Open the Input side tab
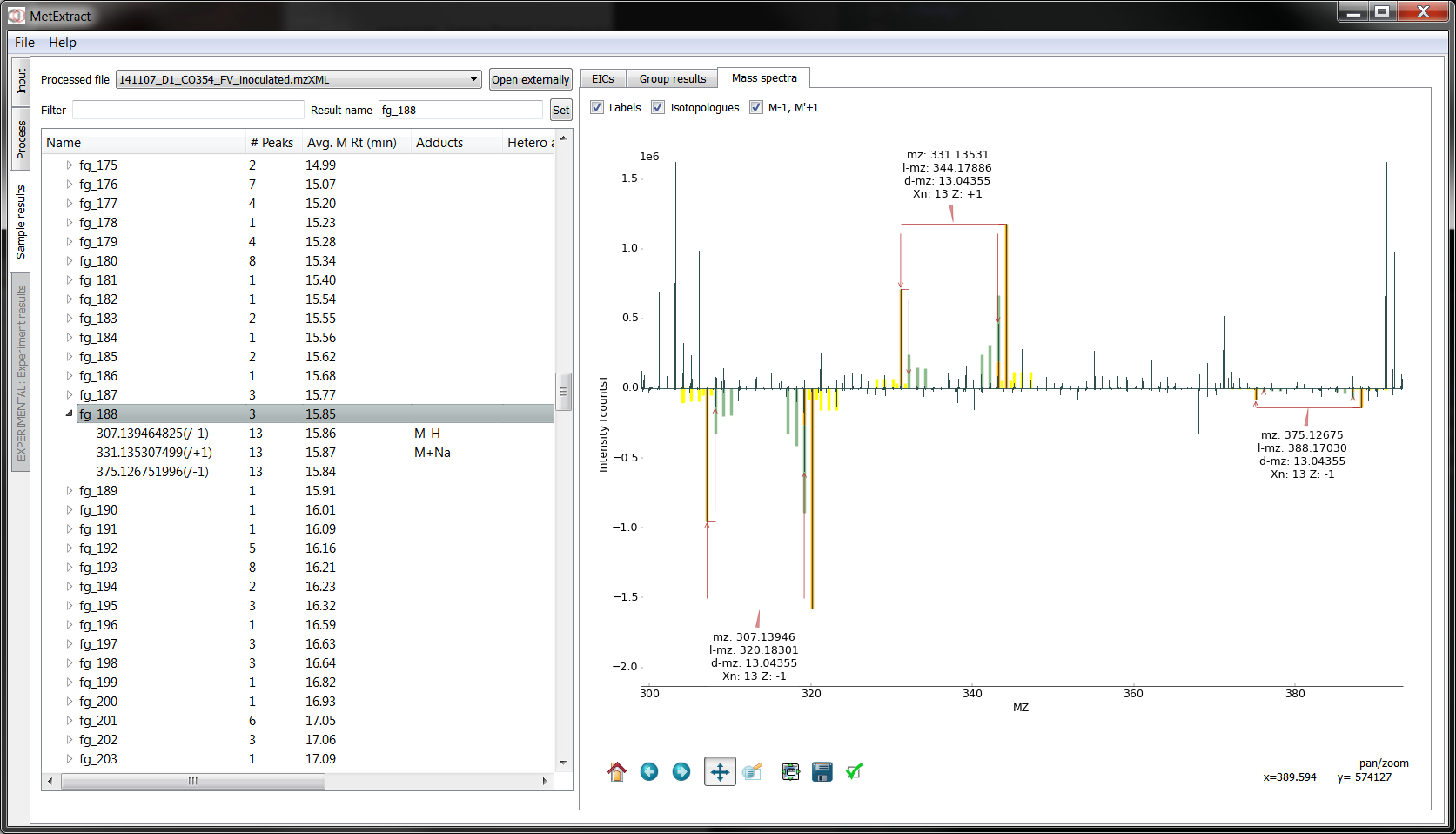Screen dimensions: 1456x834 pyautogui.click(x=21, y=82)
